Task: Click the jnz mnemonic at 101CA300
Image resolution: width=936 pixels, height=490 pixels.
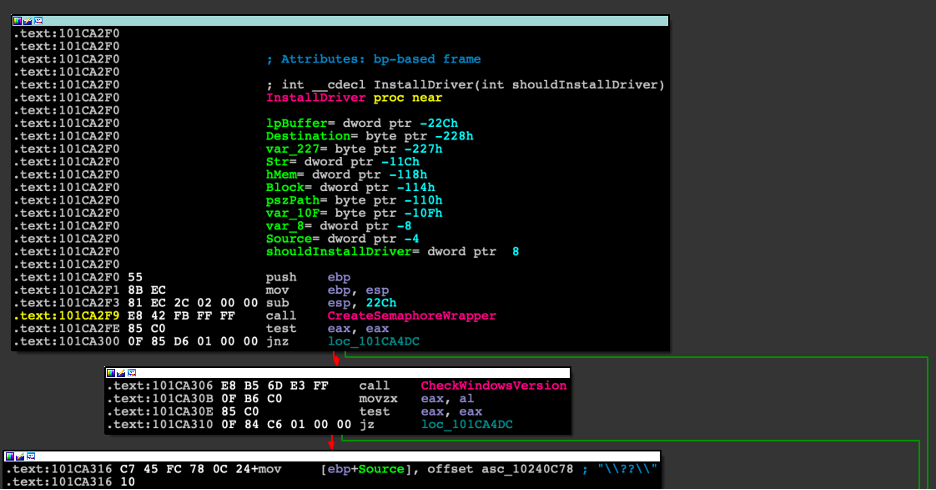Action: [277, 341]
